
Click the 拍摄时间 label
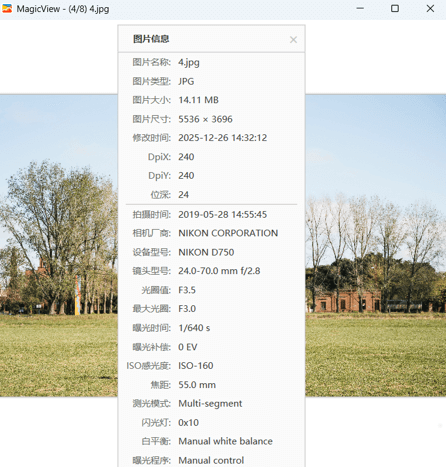click(152, 214)
